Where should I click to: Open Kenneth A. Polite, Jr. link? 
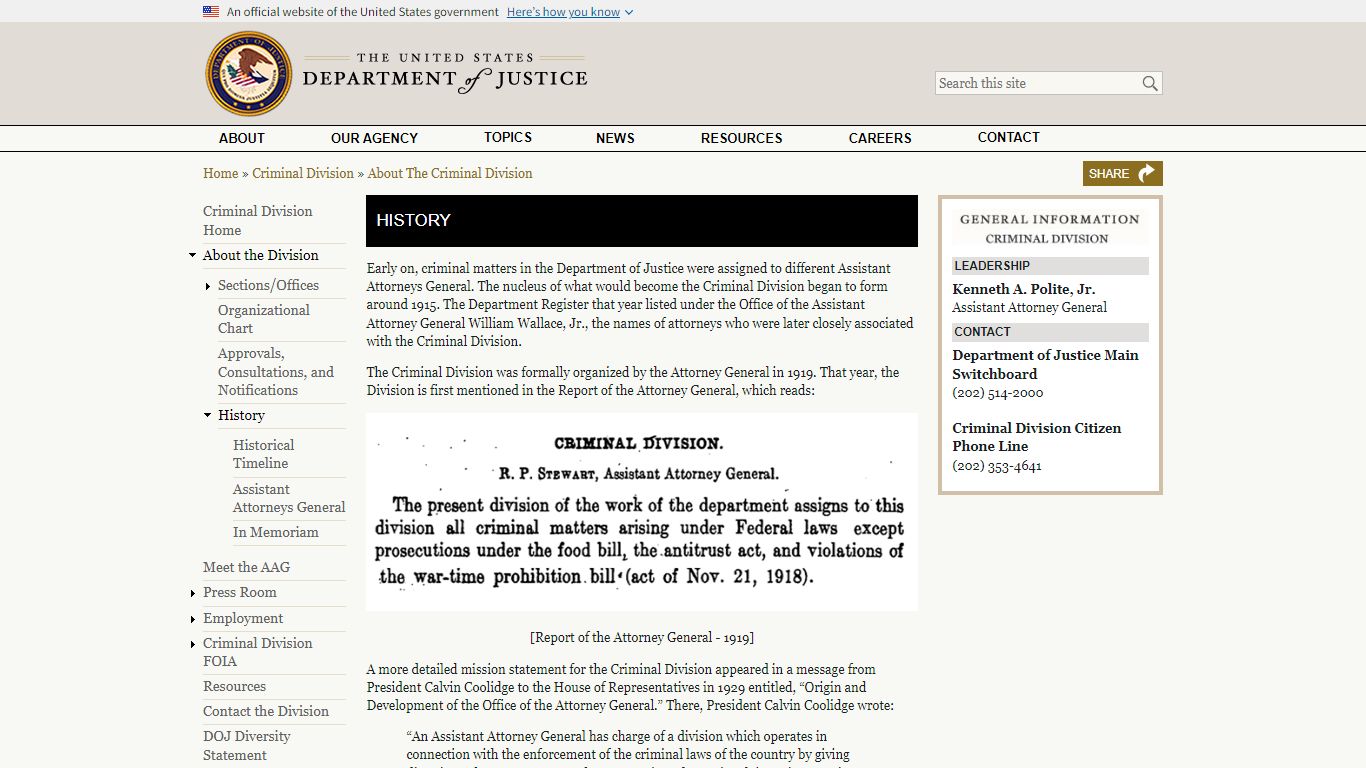(1024, 289)
